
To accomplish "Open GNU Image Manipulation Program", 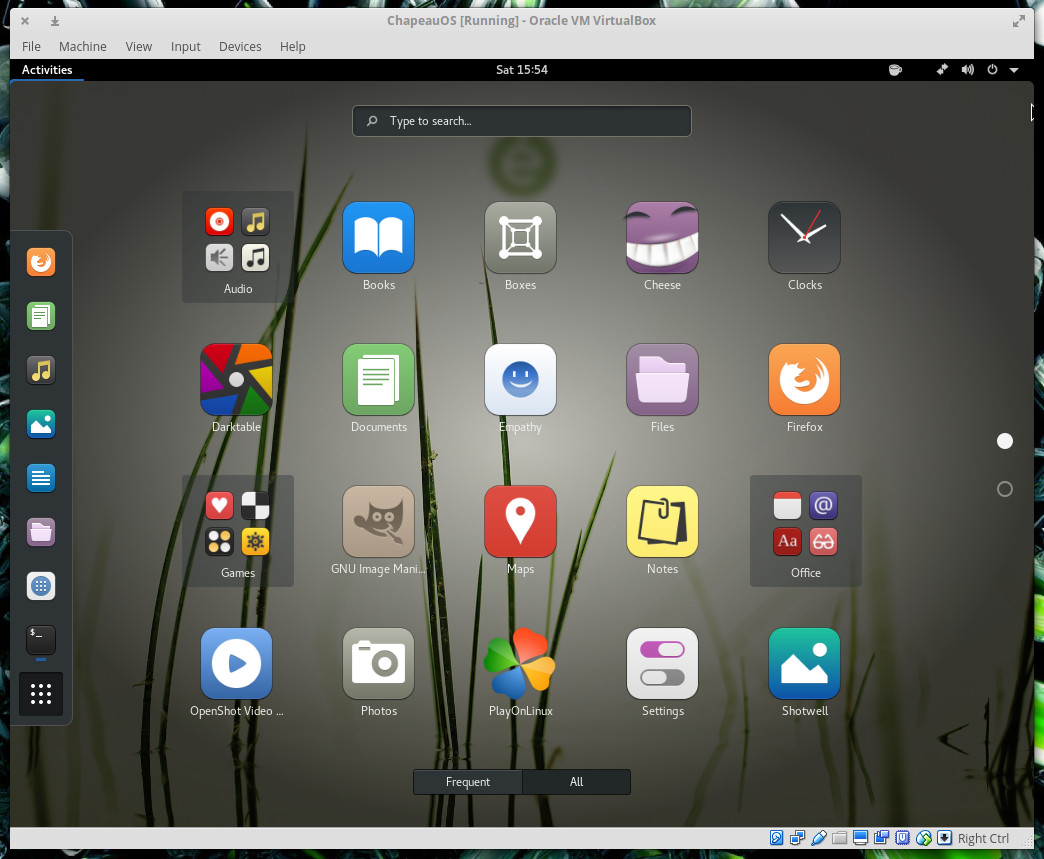I will 378,521.
